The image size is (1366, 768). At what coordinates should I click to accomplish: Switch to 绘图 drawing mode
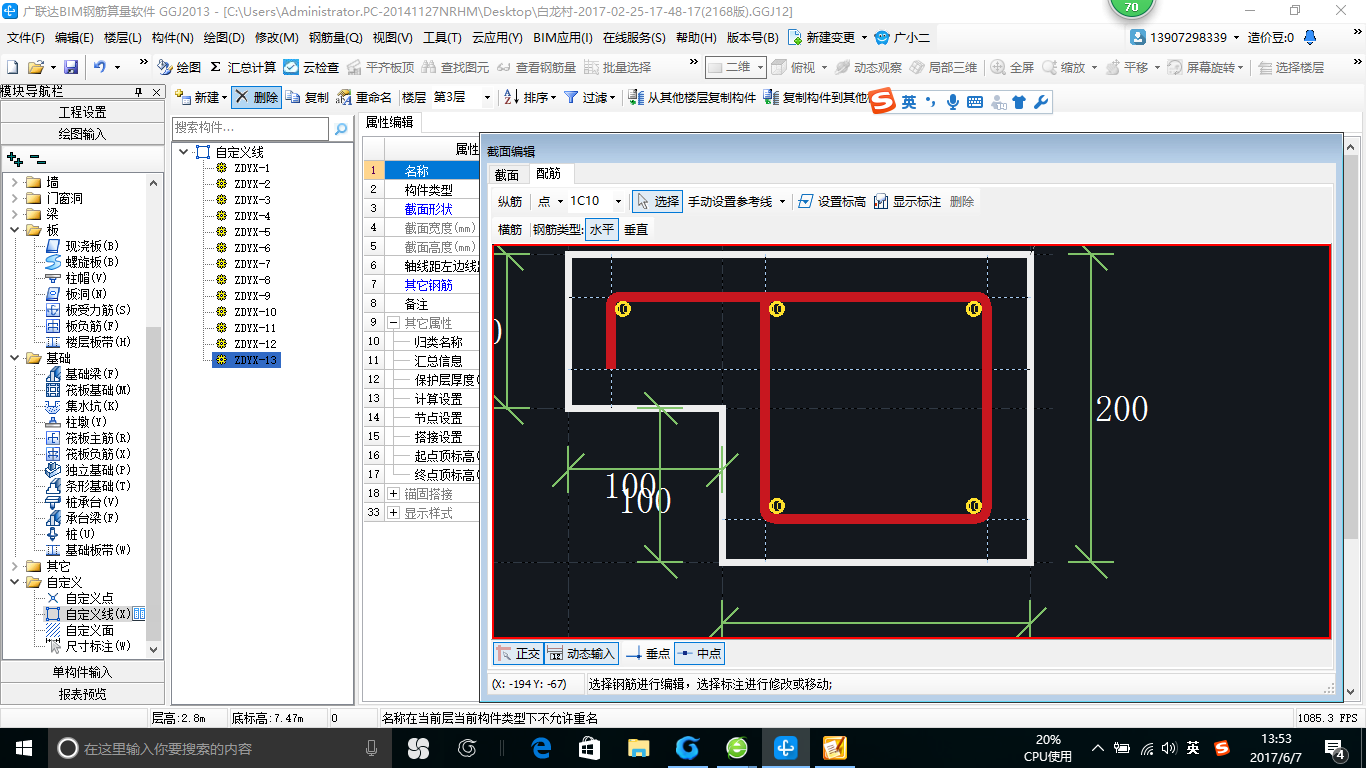tap(179, 67)
